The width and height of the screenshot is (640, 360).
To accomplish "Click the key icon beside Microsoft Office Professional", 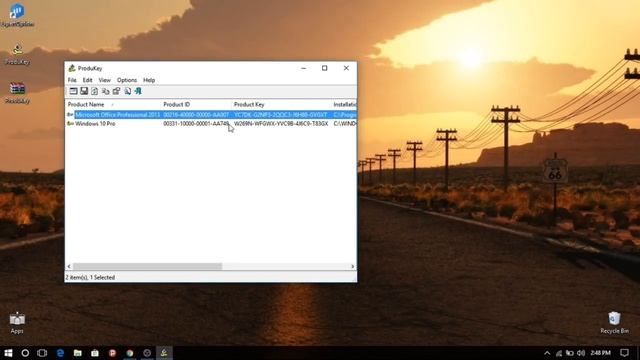I will (x=70, y=115).
